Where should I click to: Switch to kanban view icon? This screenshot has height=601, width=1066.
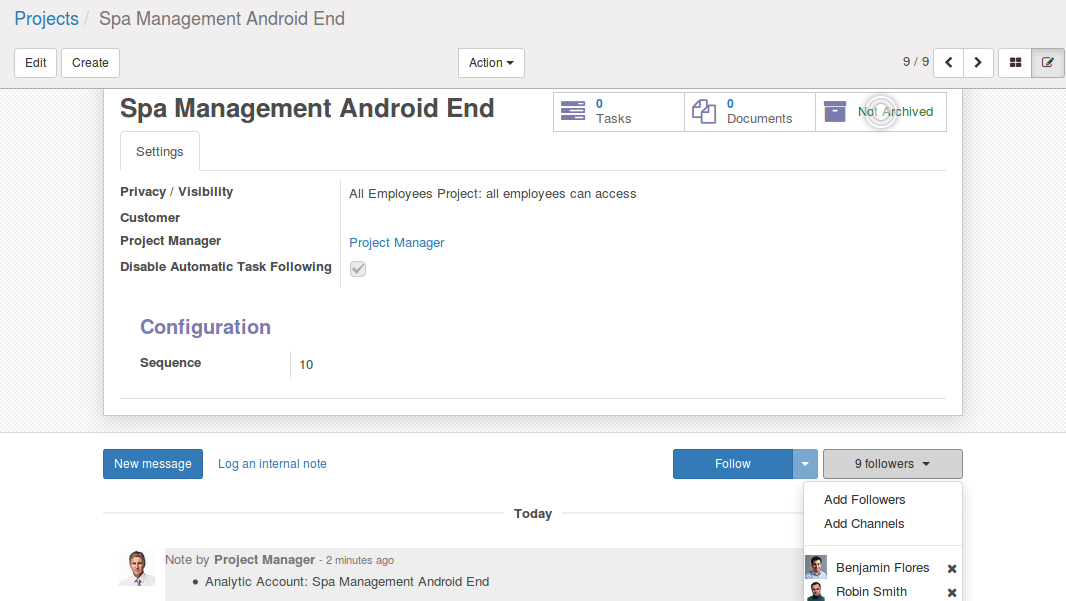tap(1015, 62)
